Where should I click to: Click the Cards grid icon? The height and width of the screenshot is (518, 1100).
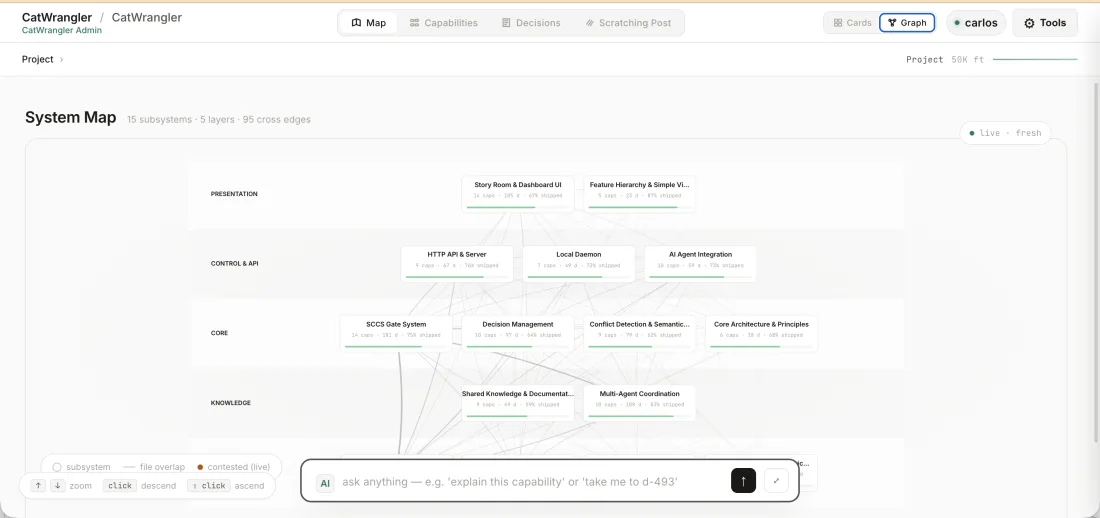pos(838,22)
